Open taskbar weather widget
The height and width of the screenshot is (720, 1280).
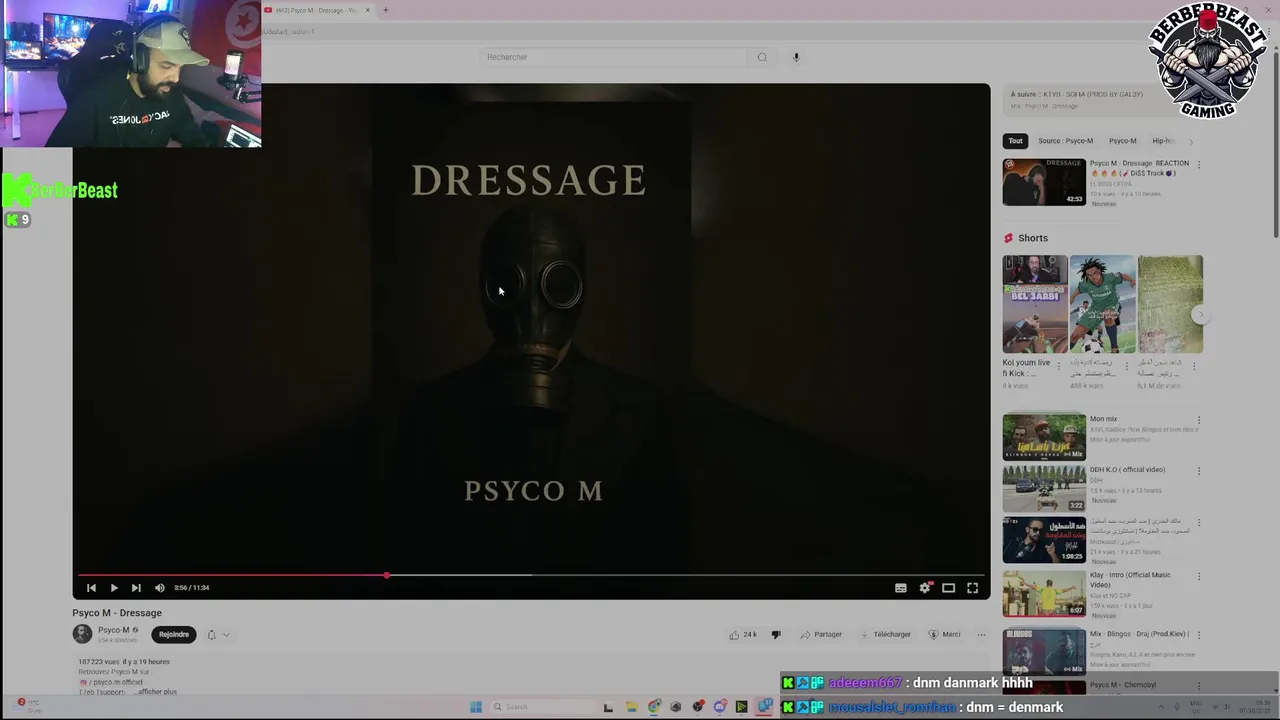(x=28, y=706)
